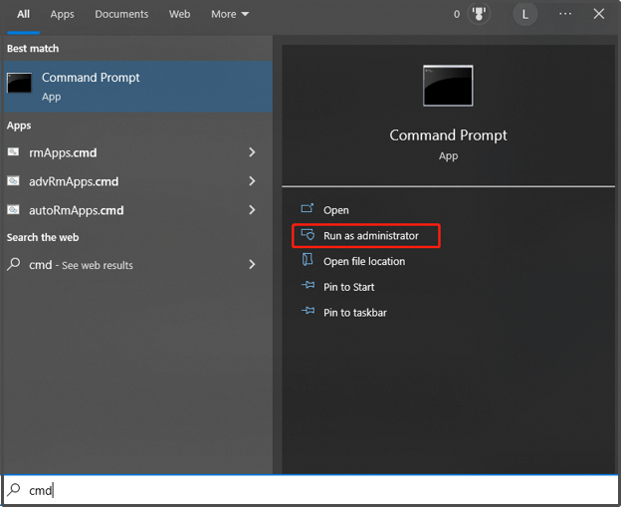623x509 pixels.
Task: Click the Pin to taskbar pin icon
Action: (308, 311)
